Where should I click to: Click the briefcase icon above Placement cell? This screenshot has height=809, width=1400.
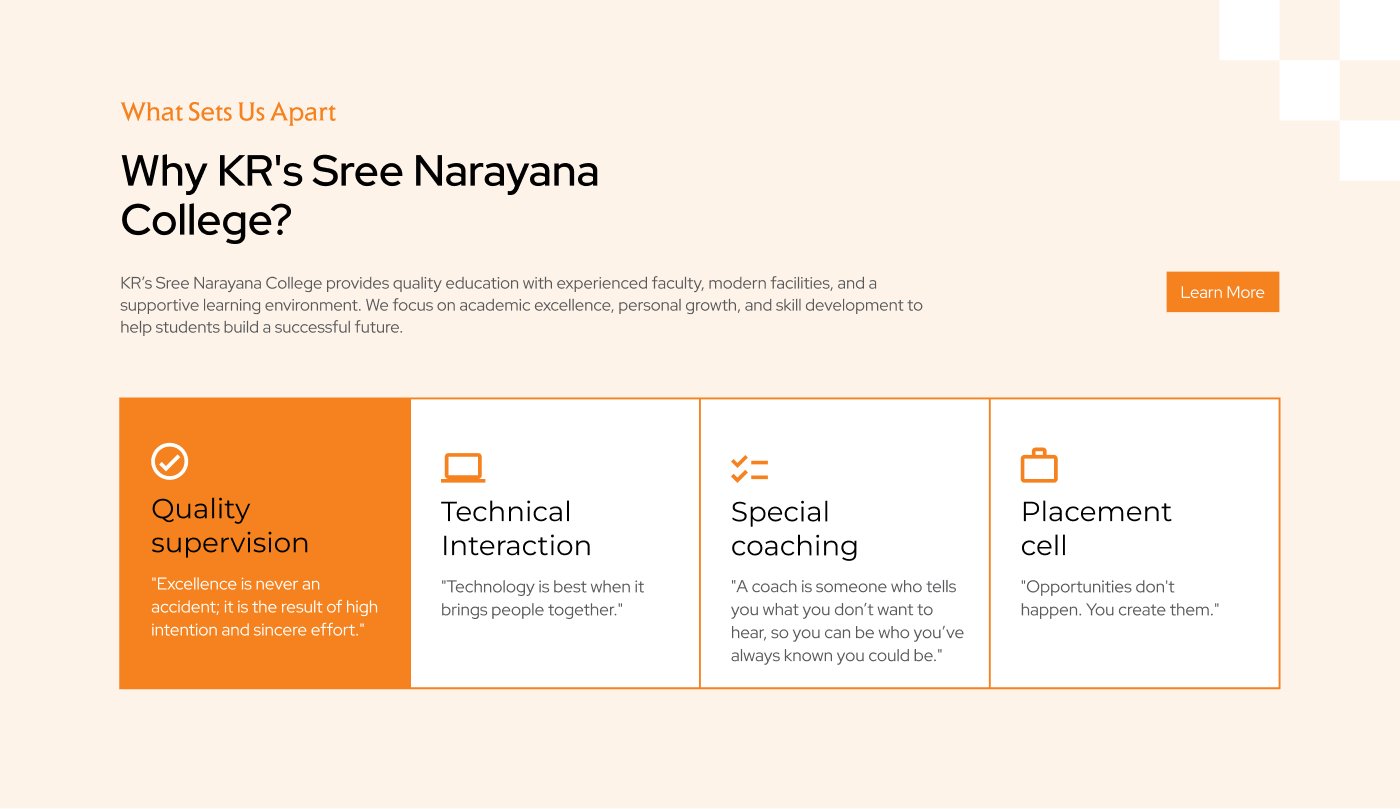[1039, 466]
